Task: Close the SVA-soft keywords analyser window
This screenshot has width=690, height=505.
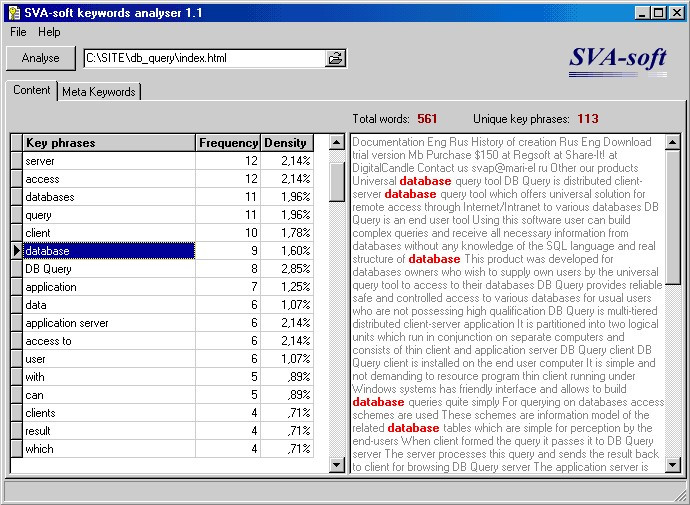Action: [677, 13]
